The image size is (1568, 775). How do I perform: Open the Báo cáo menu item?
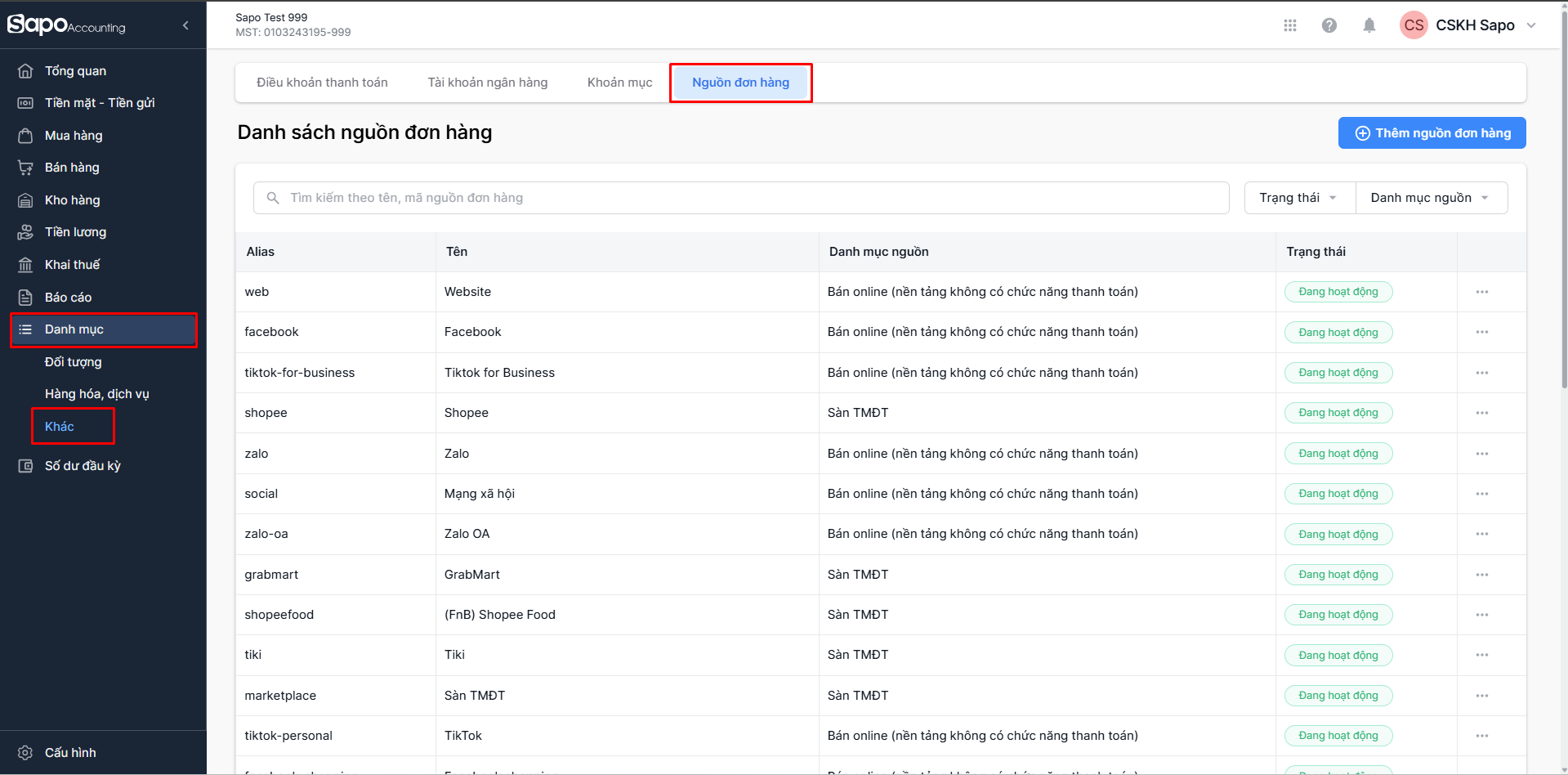68,298
